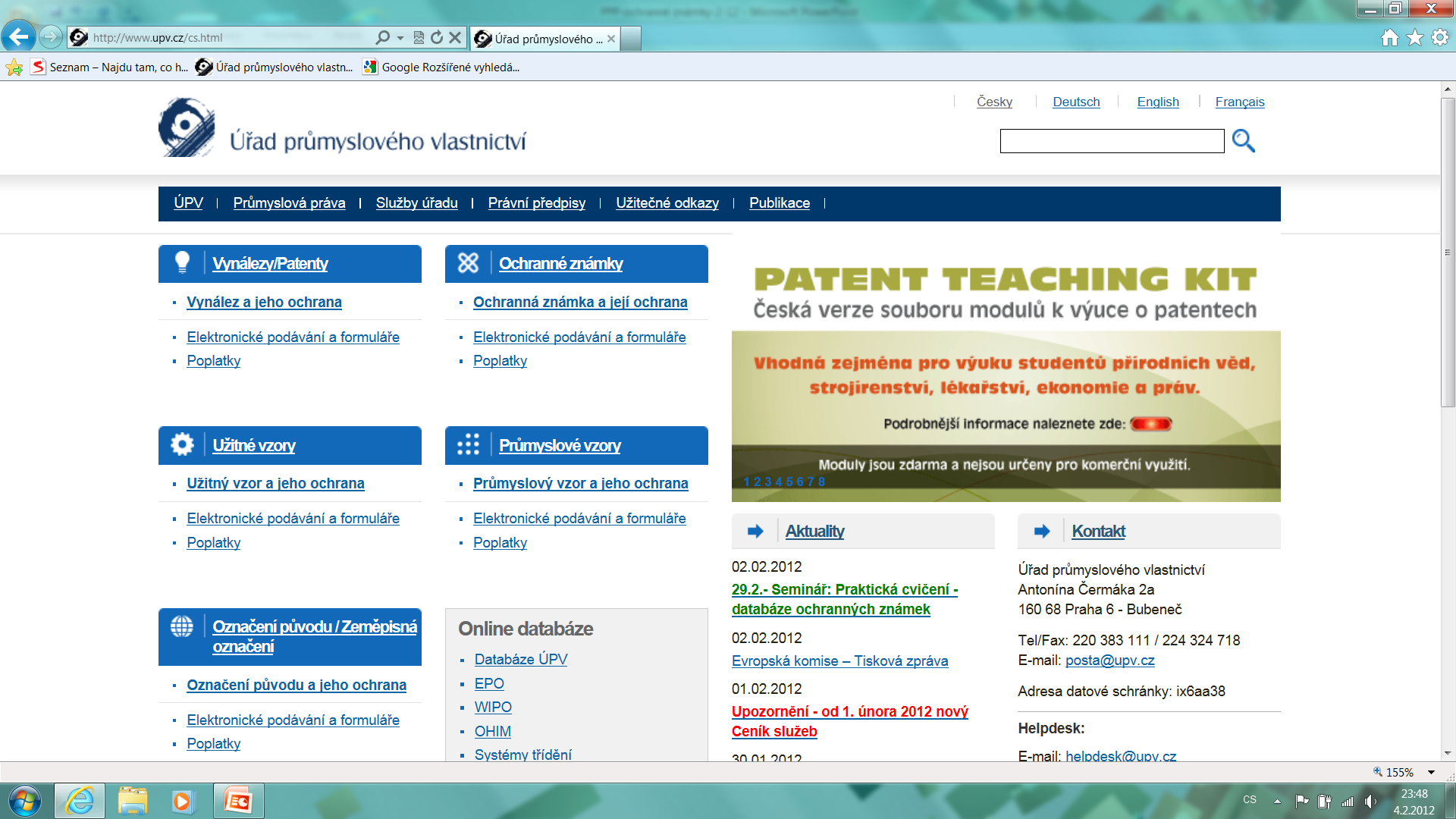Open Google Rozšířené vyhledávání bookmark
This screenshot has width=1456, height=819.
coord(441,67)
